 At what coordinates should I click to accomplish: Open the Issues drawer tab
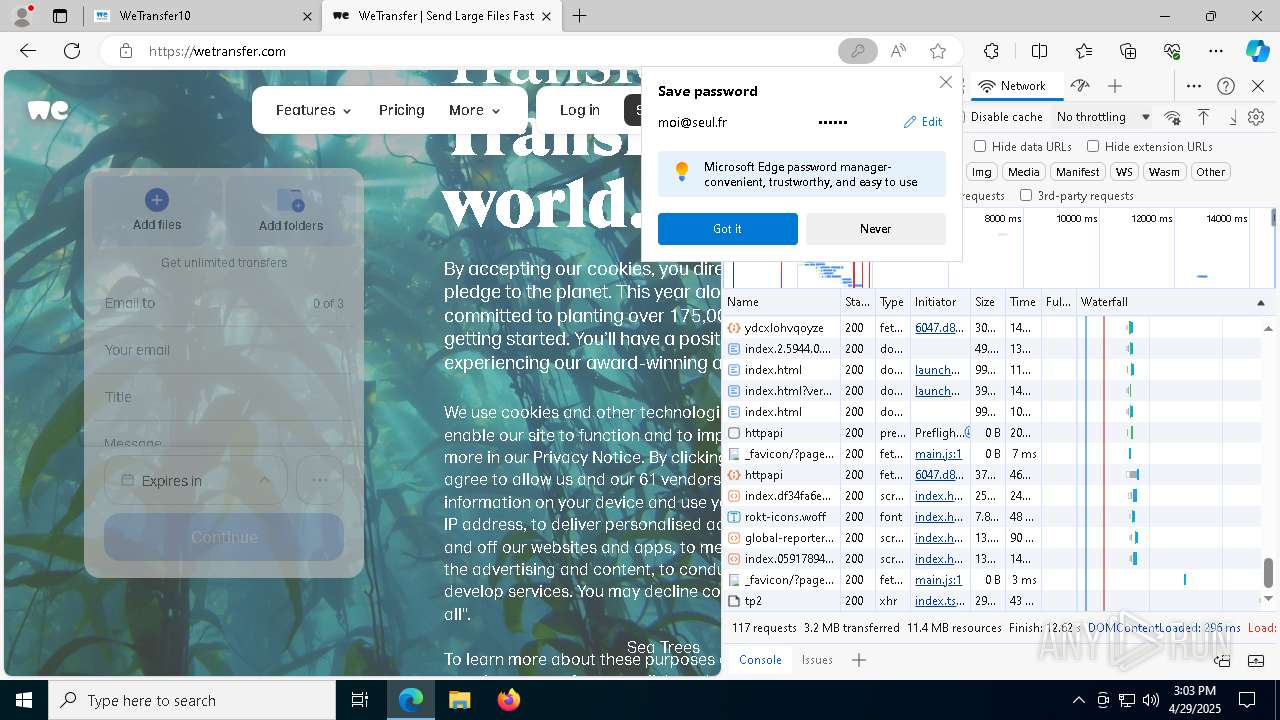point(817,660)
